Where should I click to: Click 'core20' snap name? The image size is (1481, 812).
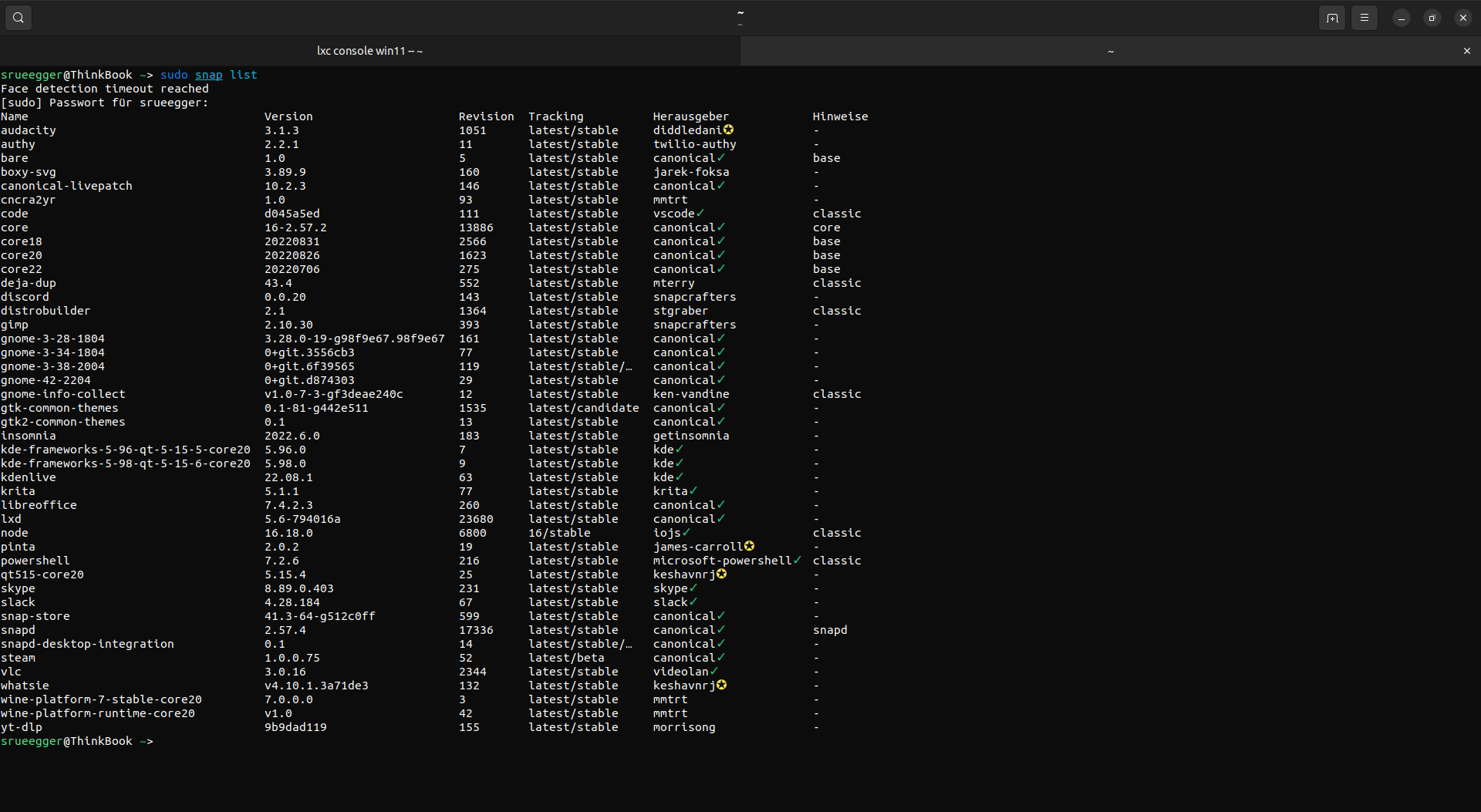click(x=22, y=255)
